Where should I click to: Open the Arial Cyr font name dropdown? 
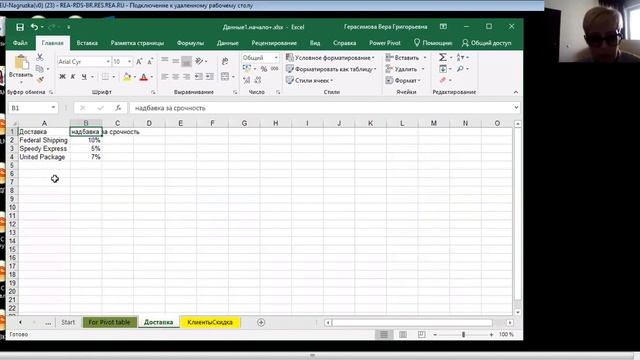108,62
